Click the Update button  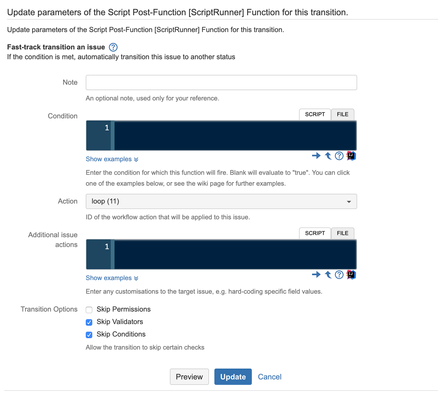[233, 377]
